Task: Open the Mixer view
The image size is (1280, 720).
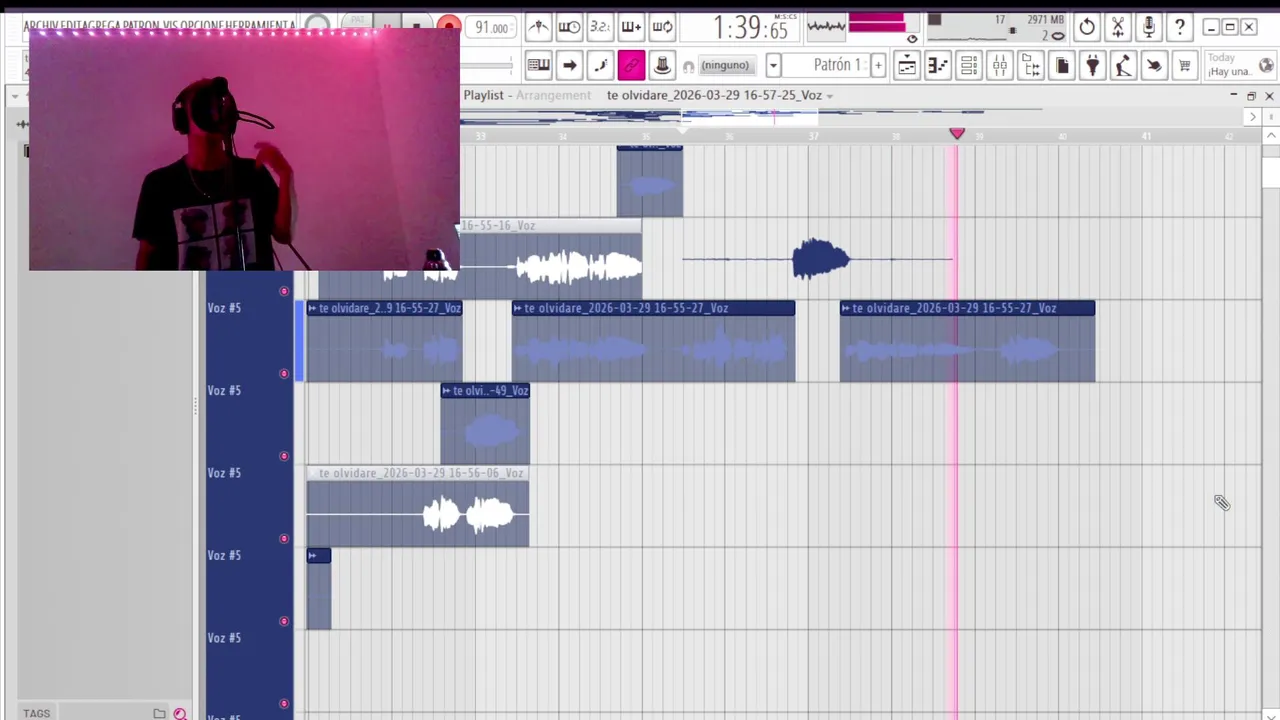Action: click(1000, 66)
